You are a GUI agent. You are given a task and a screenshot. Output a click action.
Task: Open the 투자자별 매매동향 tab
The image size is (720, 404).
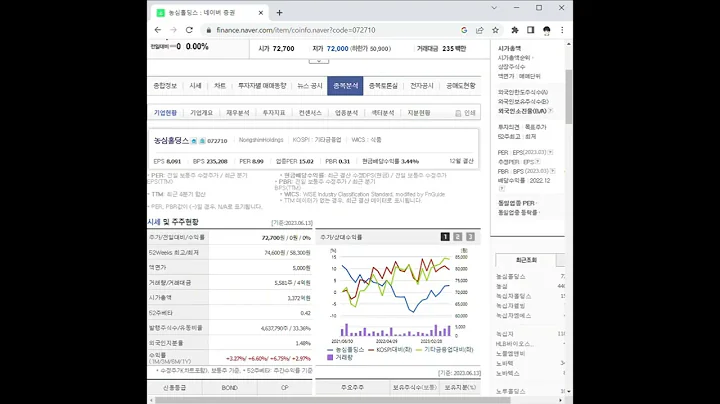click(262, 86)
